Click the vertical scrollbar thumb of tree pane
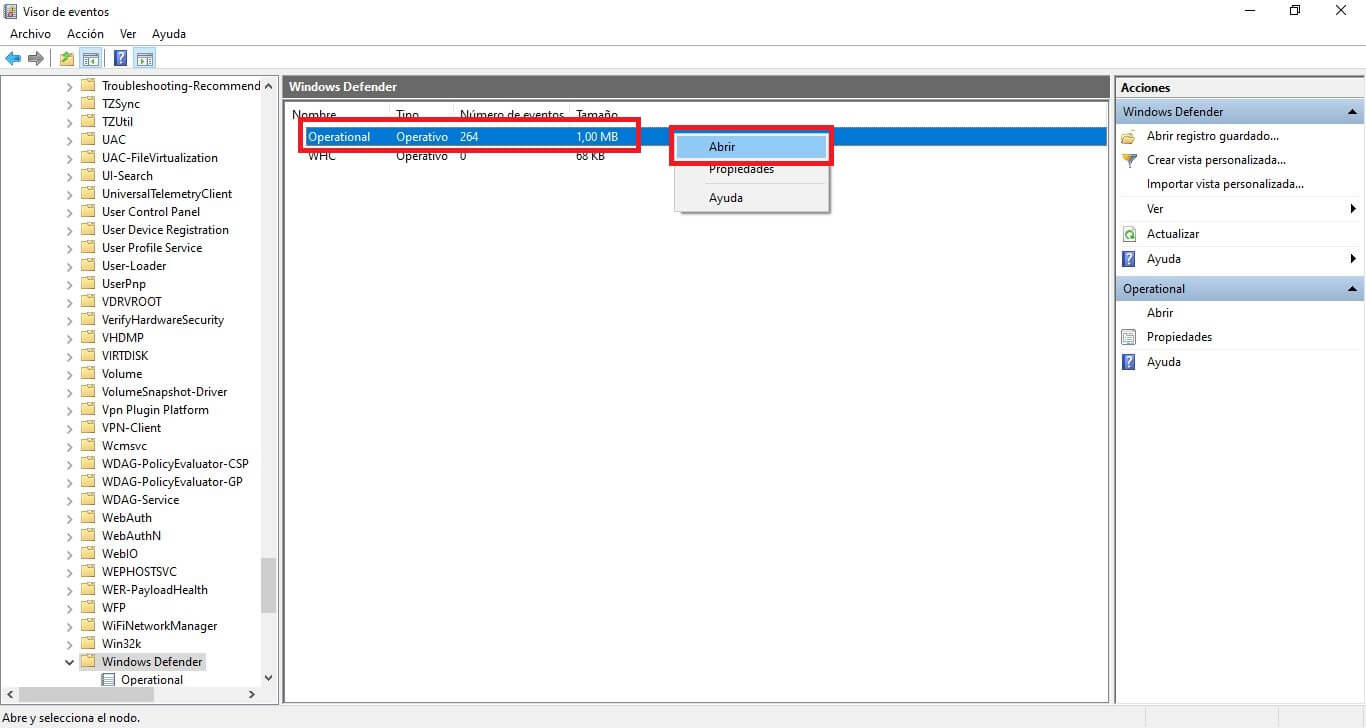This screenshot has height=728, width=1366. coord(268,586)
